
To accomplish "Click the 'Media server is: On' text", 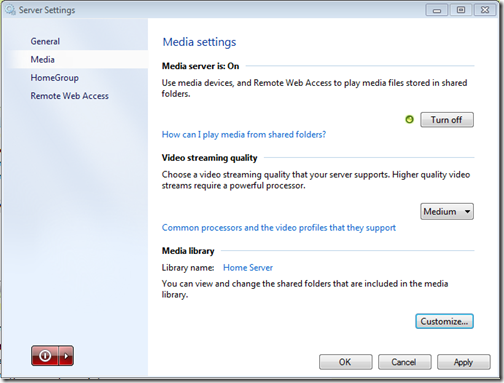I will pyautogui.click(x=200, y=66).
